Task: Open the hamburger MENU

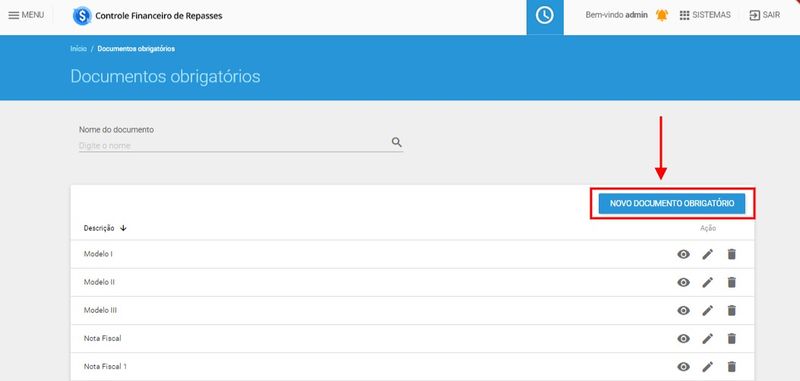Action: pos(26,15)
